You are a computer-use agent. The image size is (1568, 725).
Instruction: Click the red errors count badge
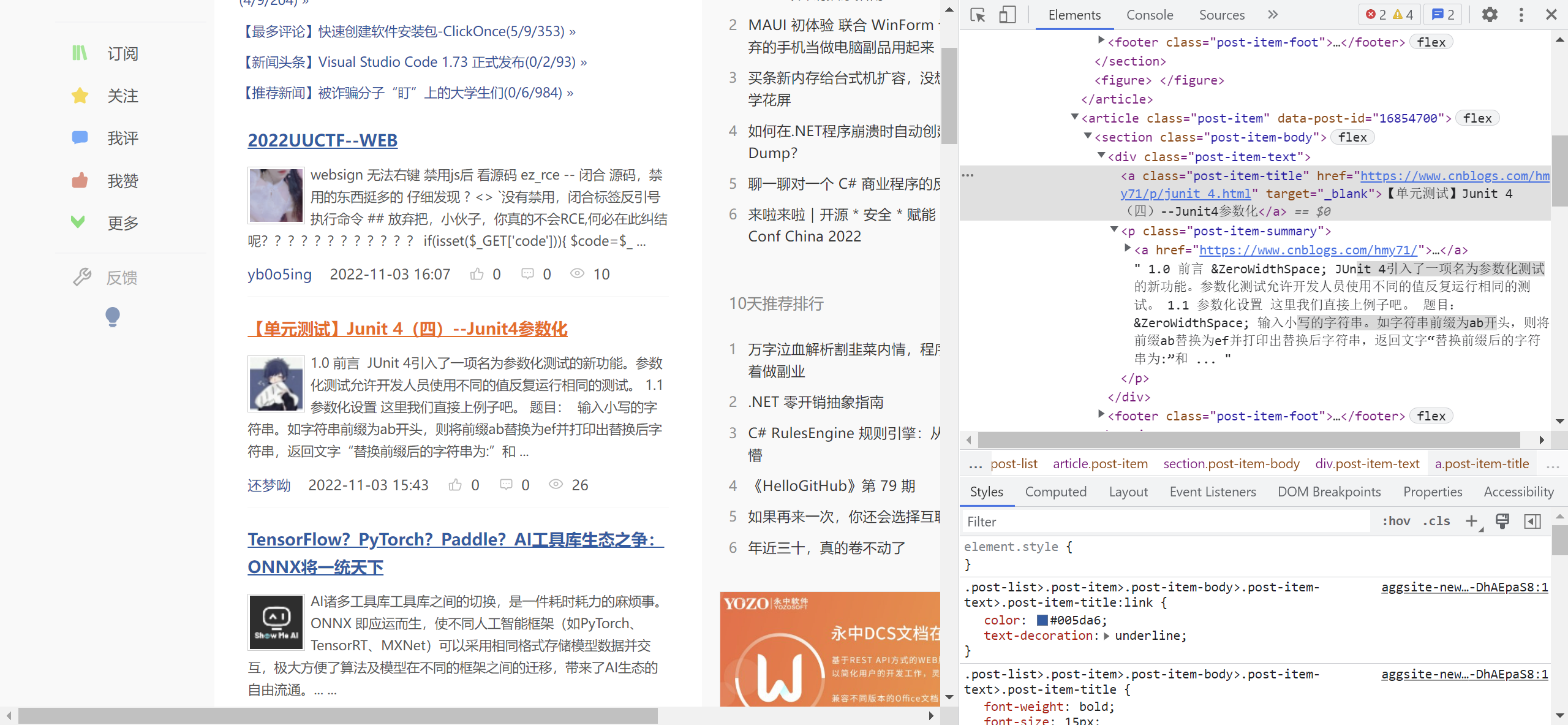point(1376,15)
